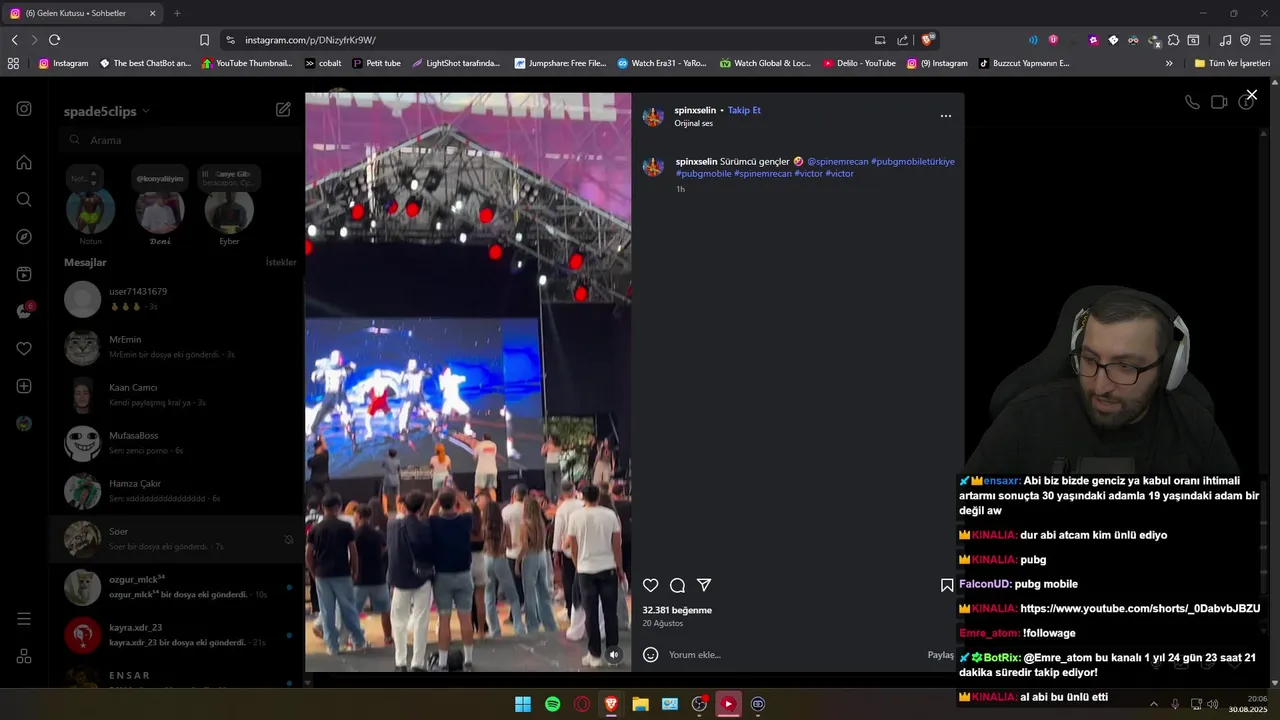Save the post with the bookmark icon
Screen dimensions: 1280x720
pos(947,585)
